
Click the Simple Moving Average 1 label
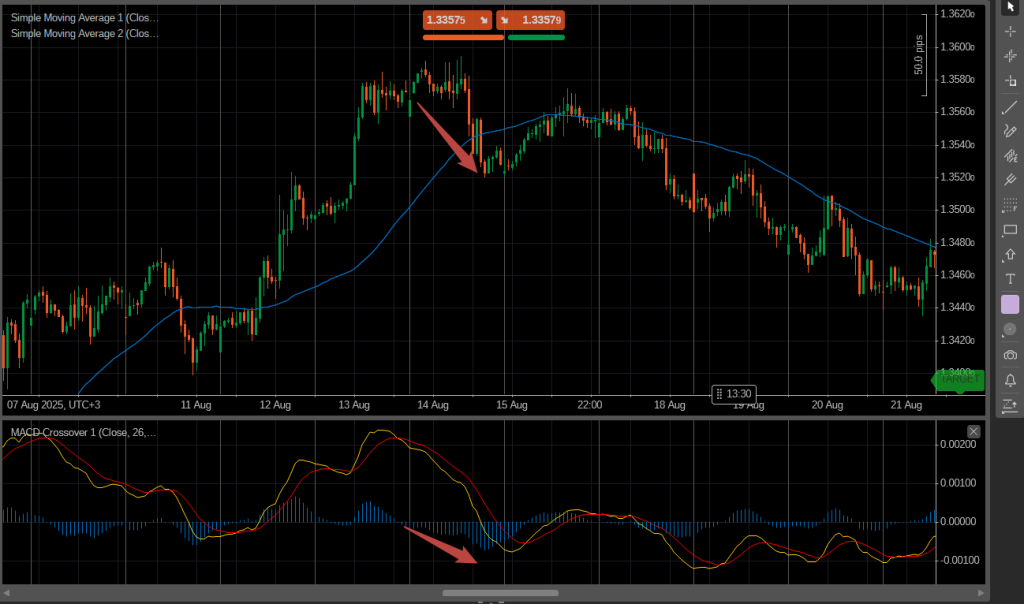point(84,18)
